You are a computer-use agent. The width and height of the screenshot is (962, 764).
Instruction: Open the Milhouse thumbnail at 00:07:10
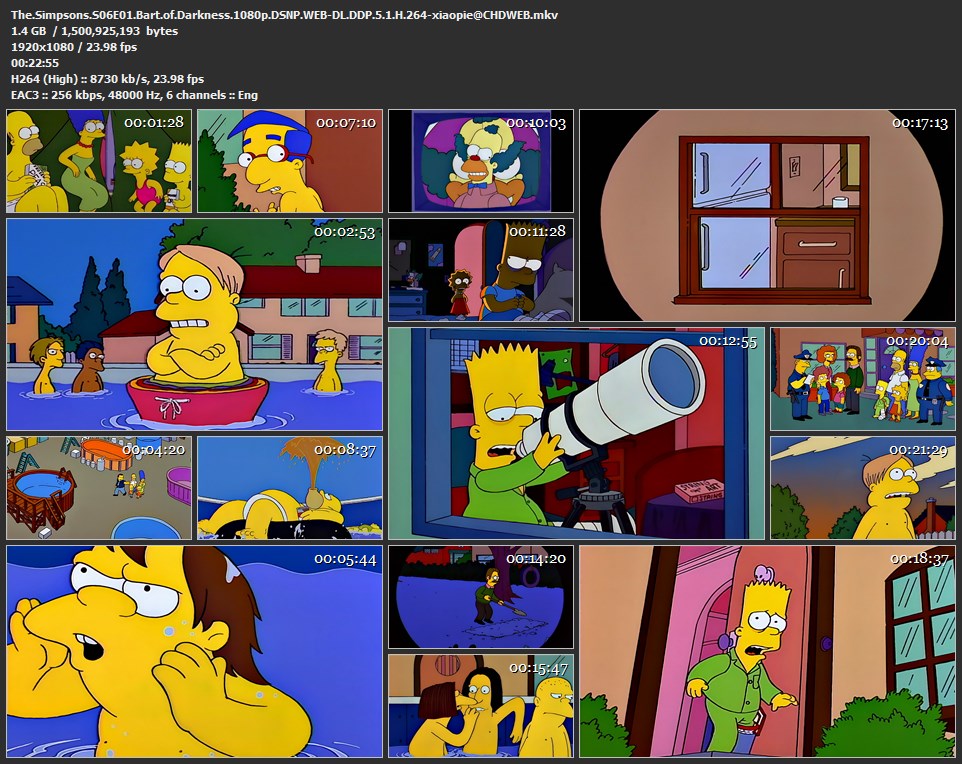click(x=290, y=161)
